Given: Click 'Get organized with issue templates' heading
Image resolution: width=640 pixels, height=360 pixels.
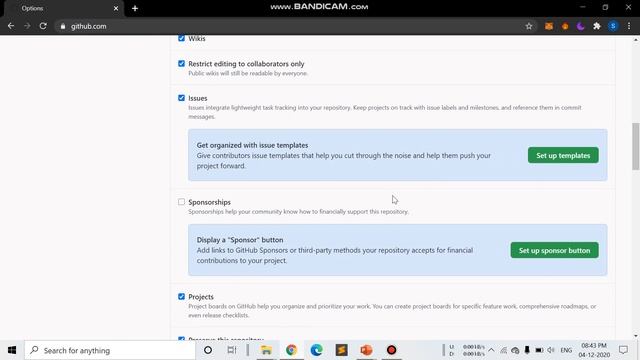Looking at the screenshot, I should tap(252, 145).
